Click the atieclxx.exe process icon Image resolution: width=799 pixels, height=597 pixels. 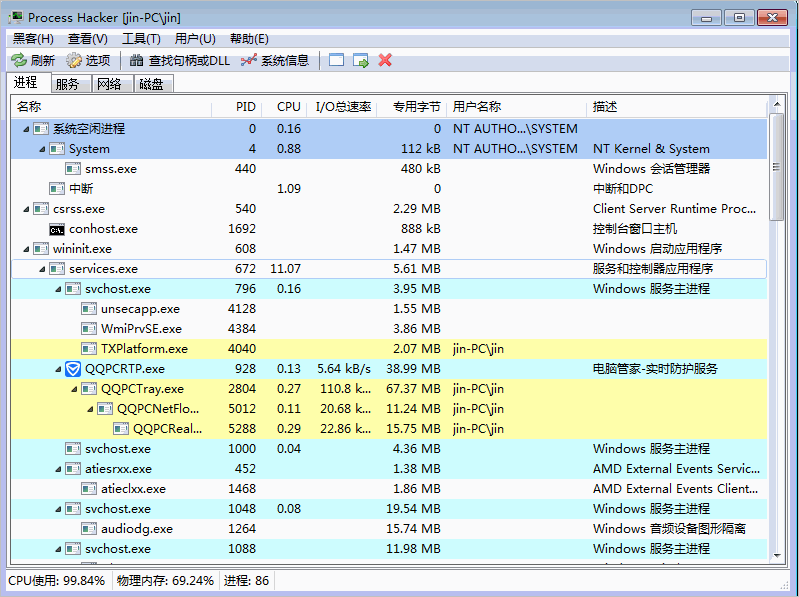(x=89, y=489)
